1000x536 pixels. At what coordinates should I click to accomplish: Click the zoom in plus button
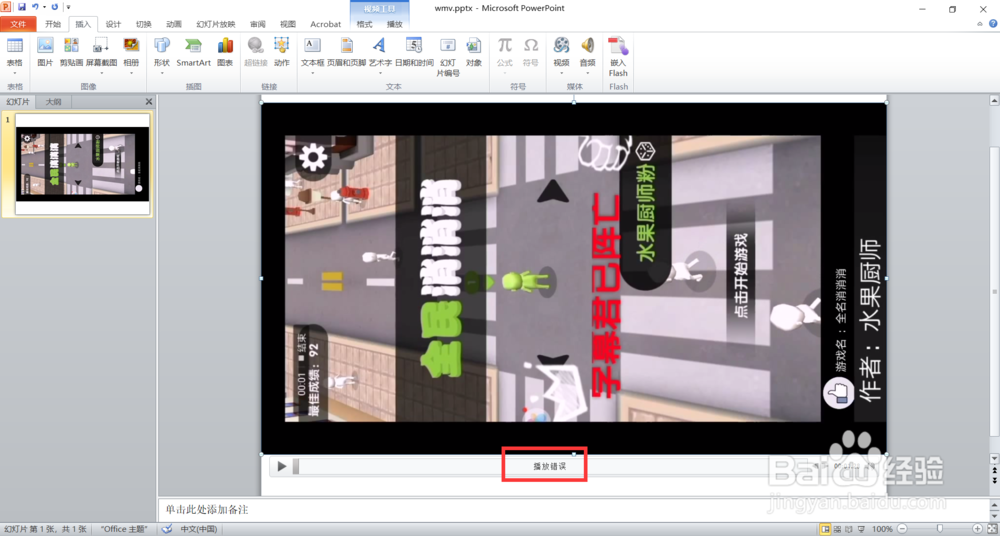tap(978, 529)
